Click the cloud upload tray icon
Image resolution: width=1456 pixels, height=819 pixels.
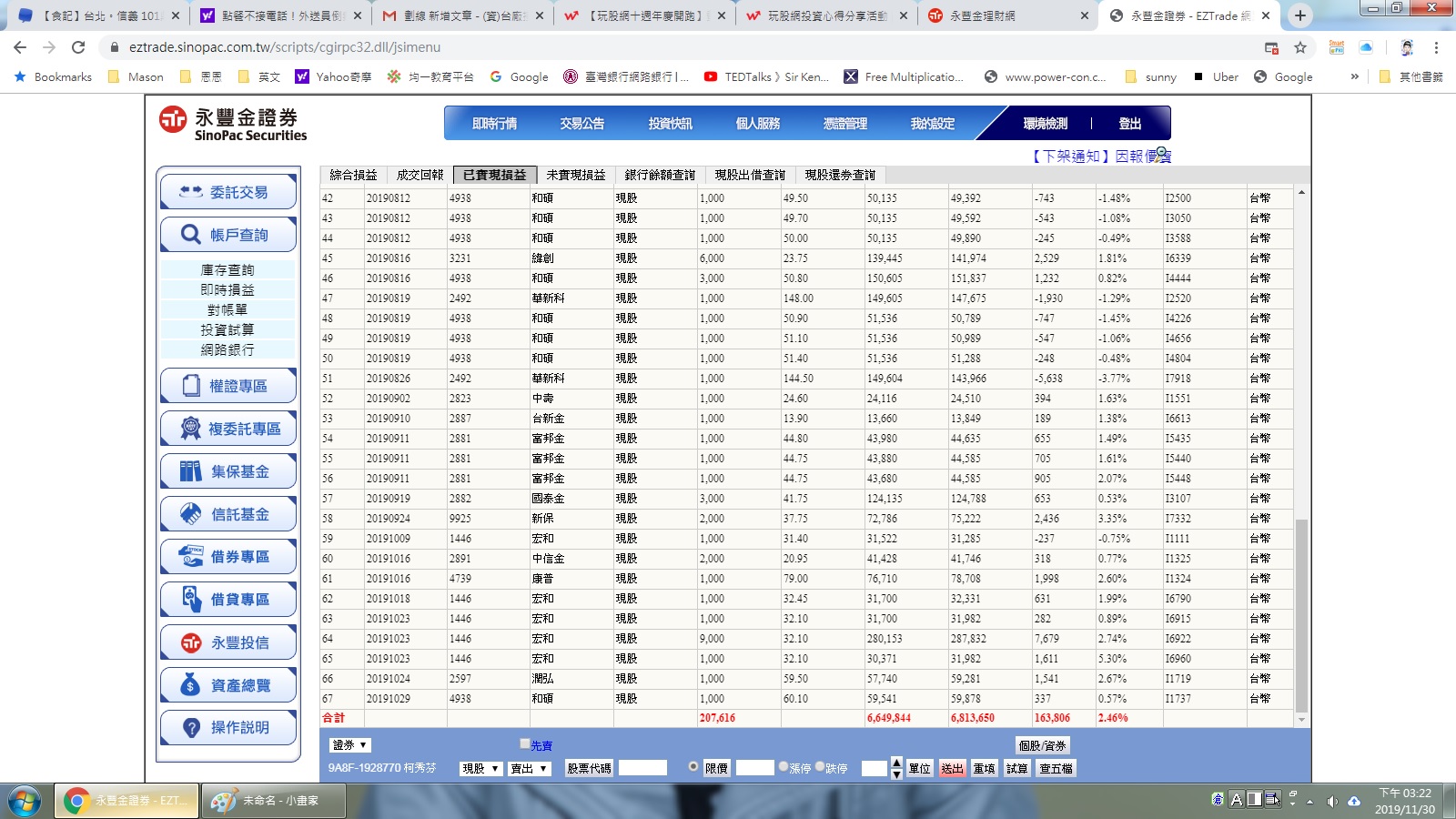(x=1354, y=801)
